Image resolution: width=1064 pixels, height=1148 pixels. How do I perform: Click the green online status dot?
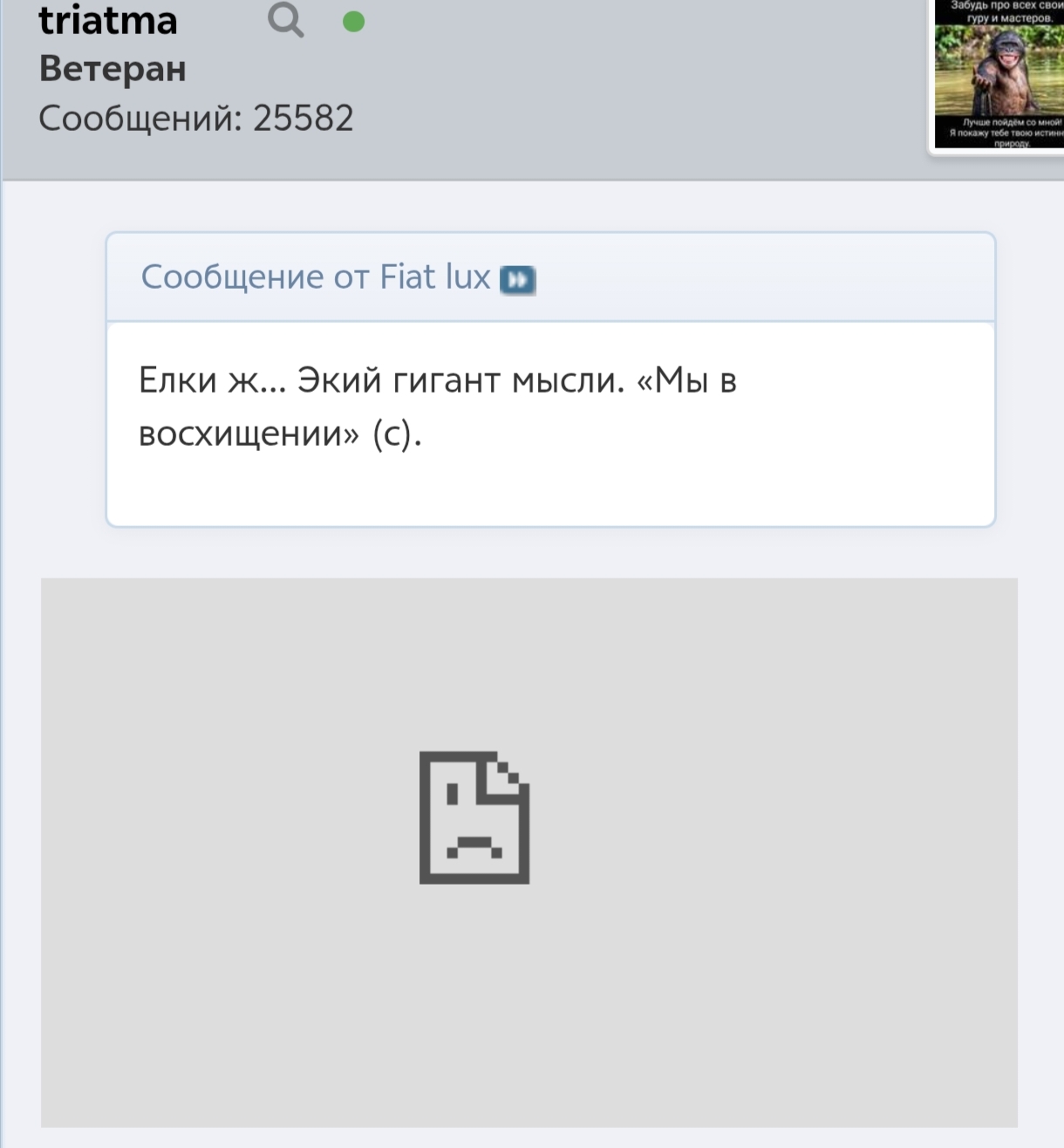[x=353, y=22]
